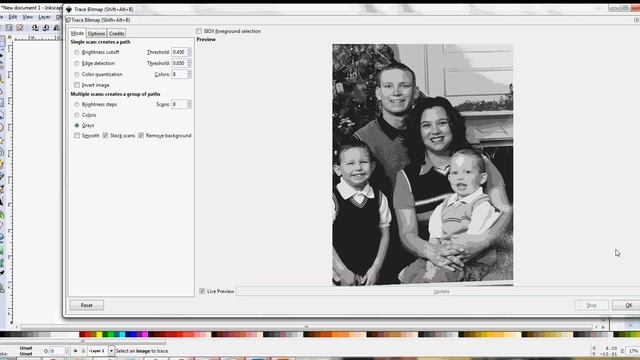
Task: Click the opacity O: field
Action: click(57, 351)
